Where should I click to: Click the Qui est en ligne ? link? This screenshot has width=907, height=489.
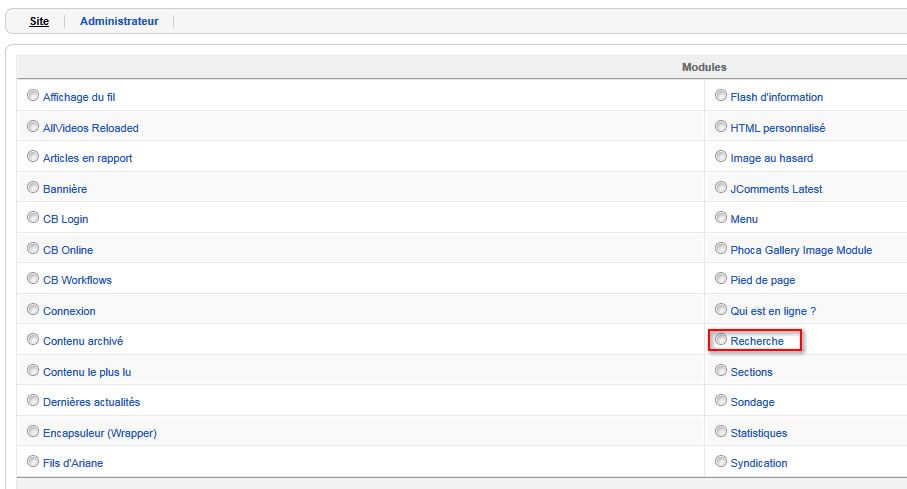(x=773, y=311)
